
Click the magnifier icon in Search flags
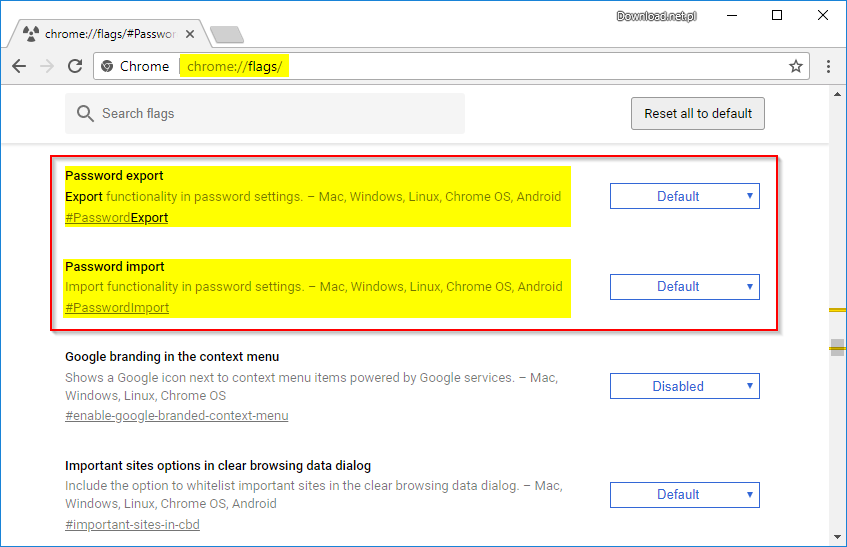85,113
